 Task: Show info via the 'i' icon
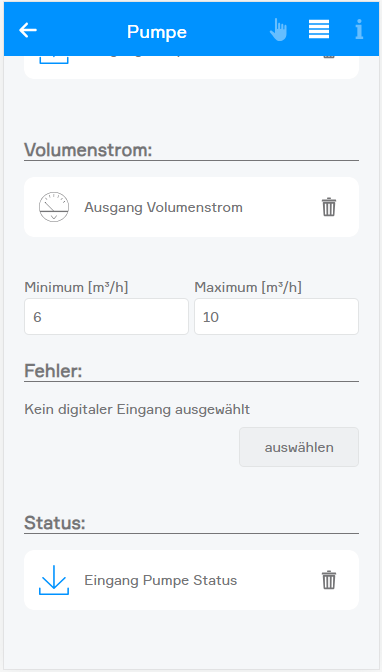359,30
